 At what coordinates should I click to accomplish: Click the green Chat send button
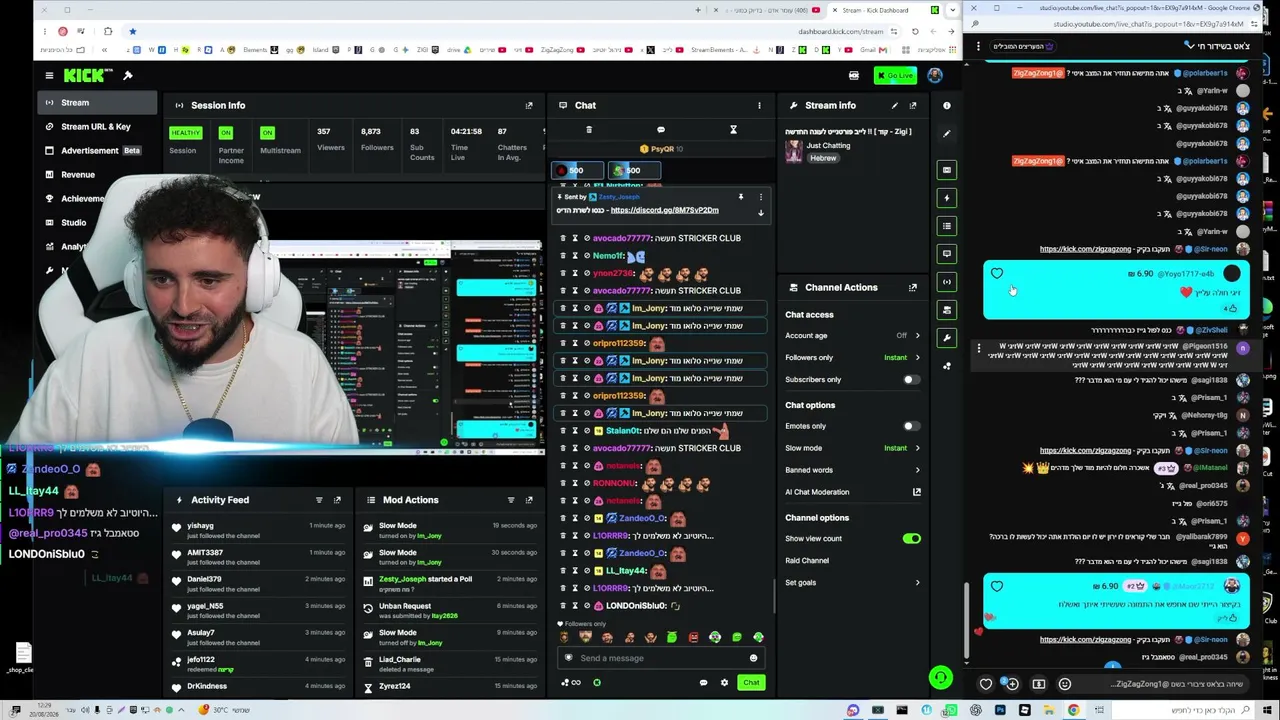click(751, 683)
